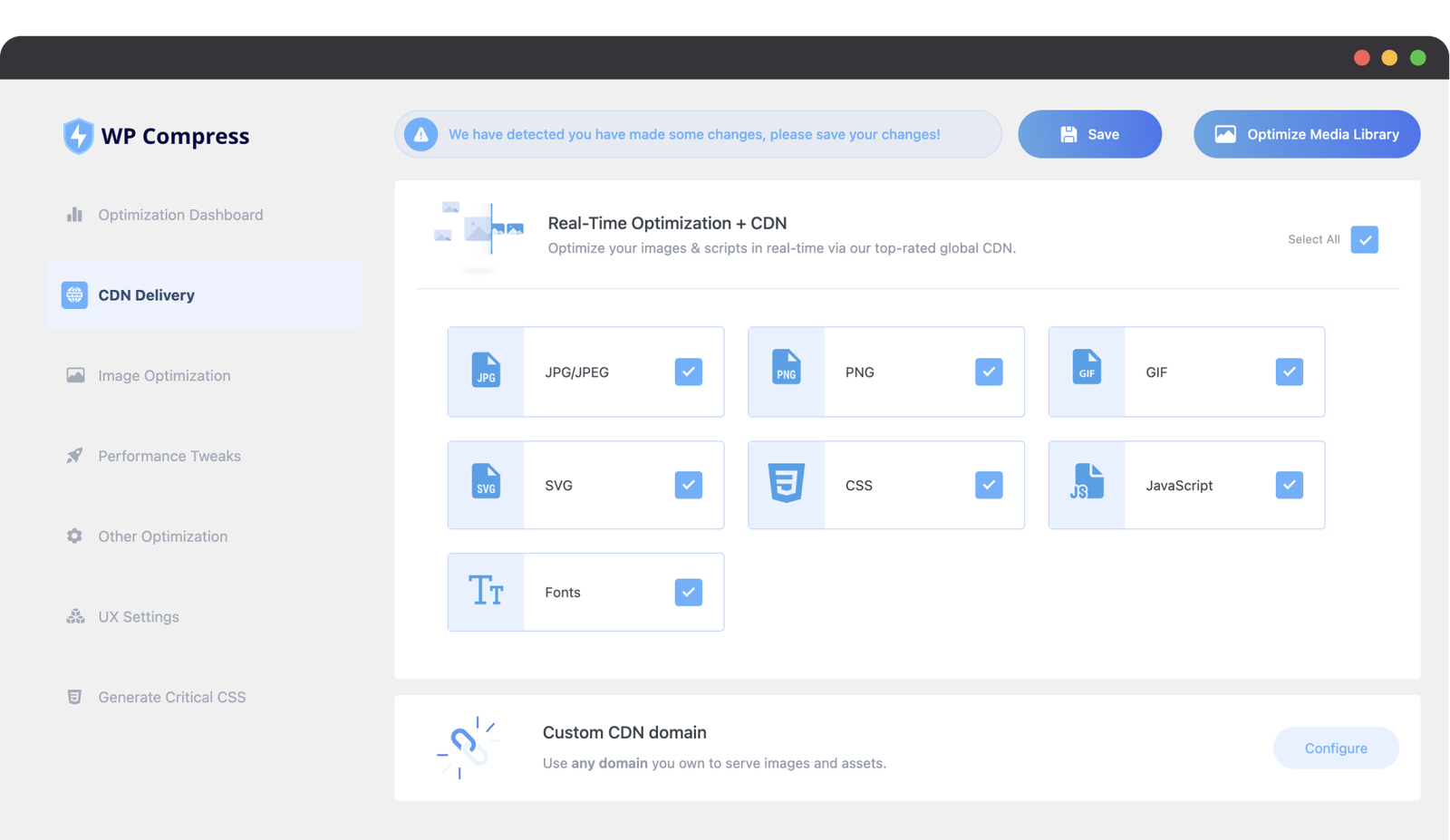Open the Optimization Dashboard menu item
The image size is (1450, 840).
coord(180,215)
